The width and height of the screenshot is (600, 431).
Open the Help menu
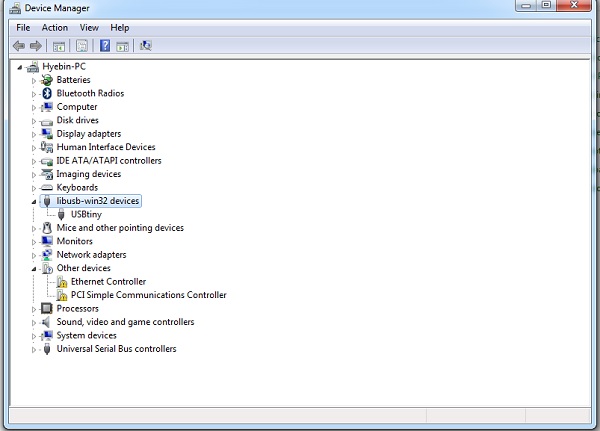pos(120,28)
